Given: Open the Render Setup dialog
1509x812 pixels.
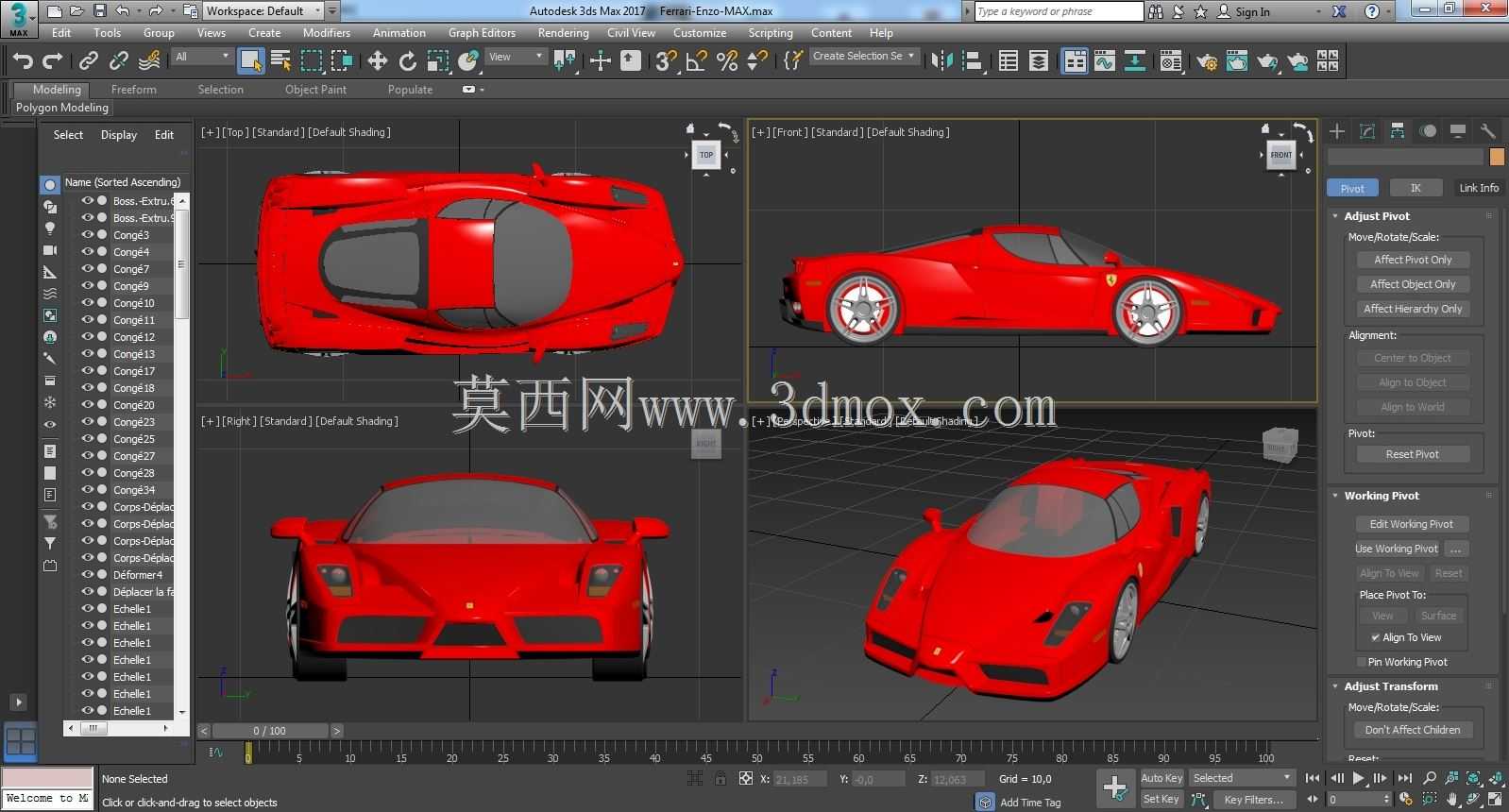Looking at the screenshot, I should [x=1207, y=61].
